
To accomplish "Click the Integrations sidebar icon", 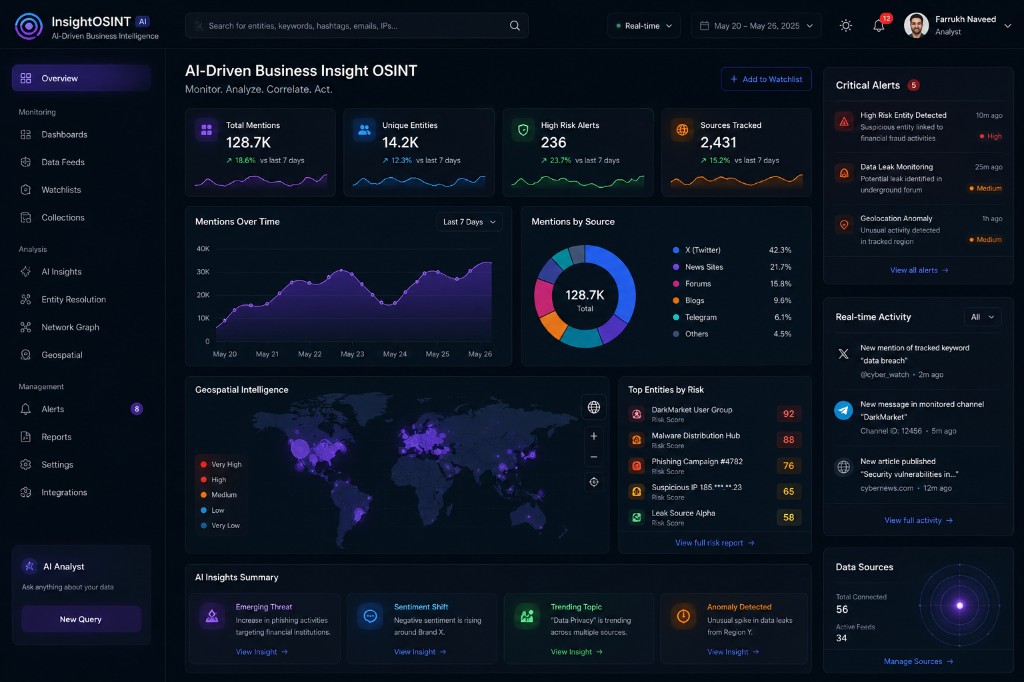I will pos(25,493).
